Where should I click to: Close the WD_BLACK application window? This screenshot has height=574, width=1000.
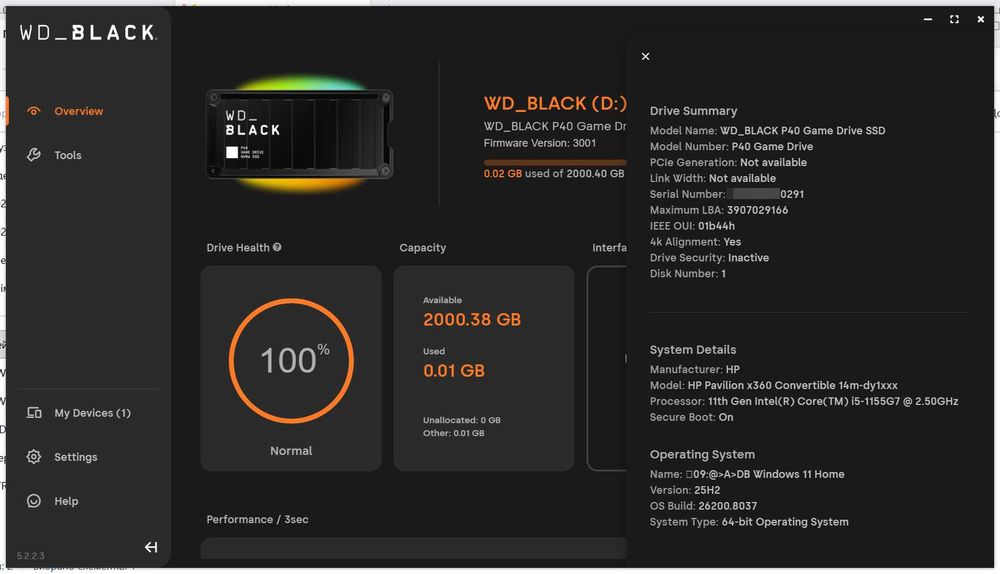click(x=980, y=20)
